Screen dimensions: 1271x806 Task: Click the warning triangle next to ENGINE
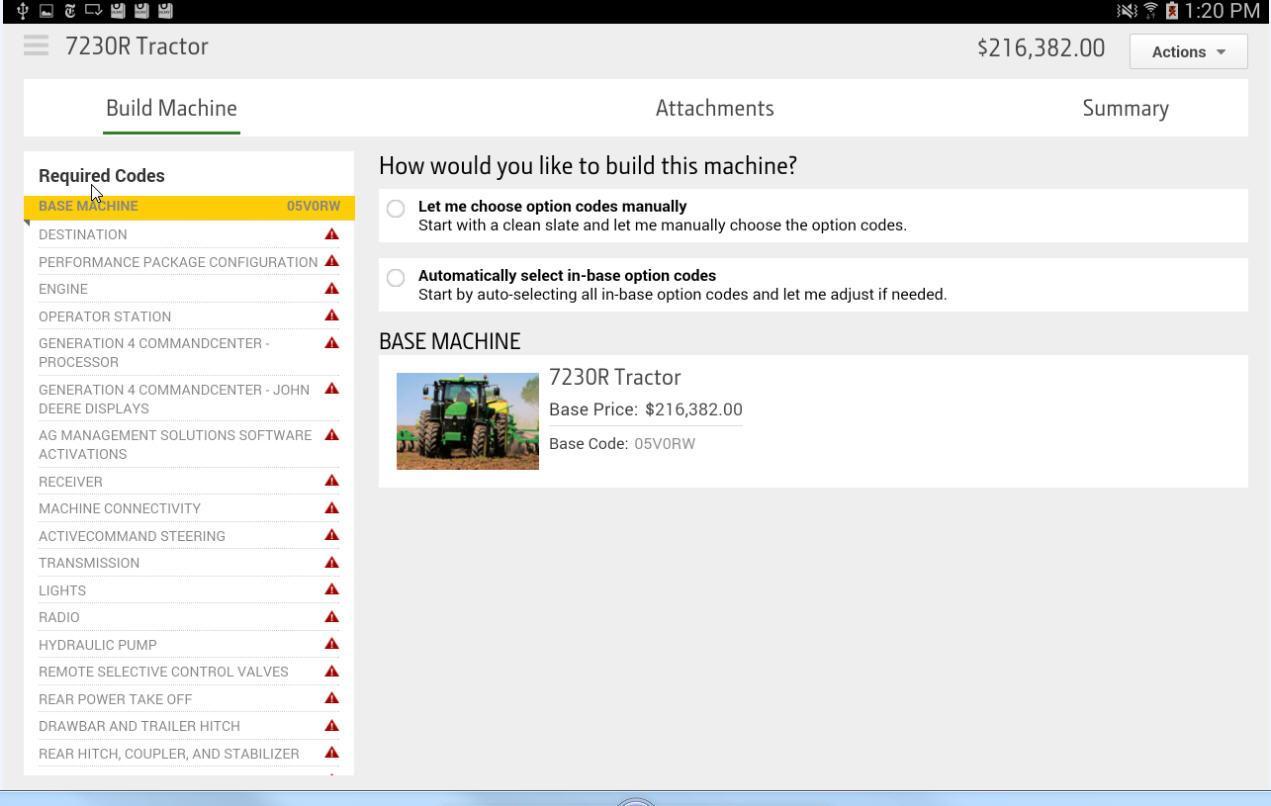(x=332, y=289)
